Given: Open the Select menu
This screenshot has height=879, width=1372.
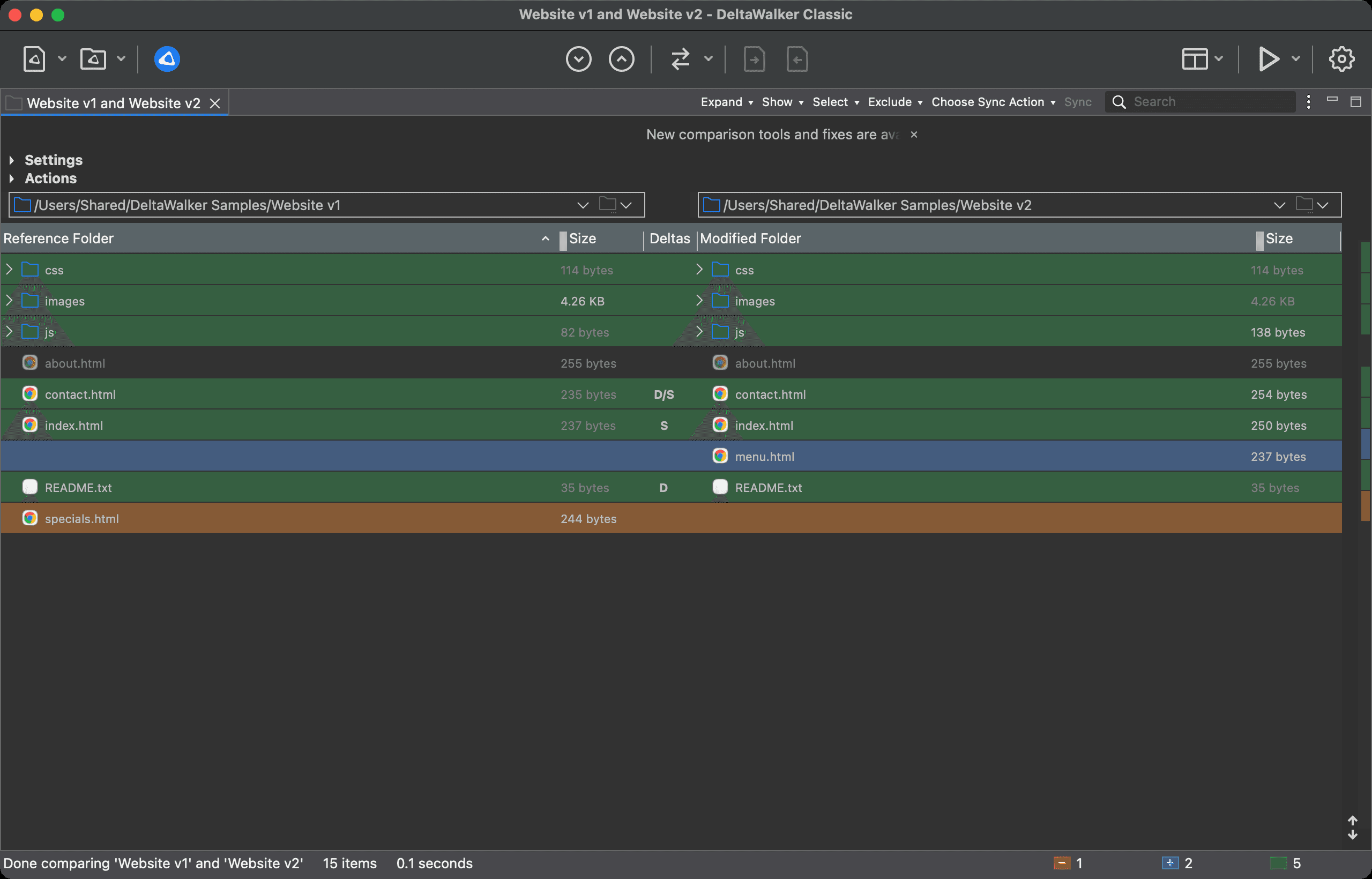Looking at the screenshot, I should [x=836, y=102].
